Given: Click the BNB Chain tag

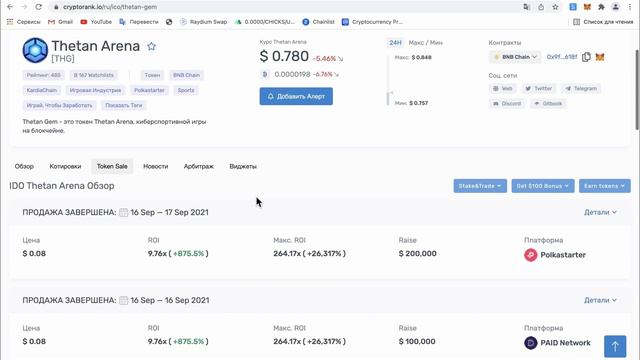Looking at the screenshot, I should click(187, 75).
